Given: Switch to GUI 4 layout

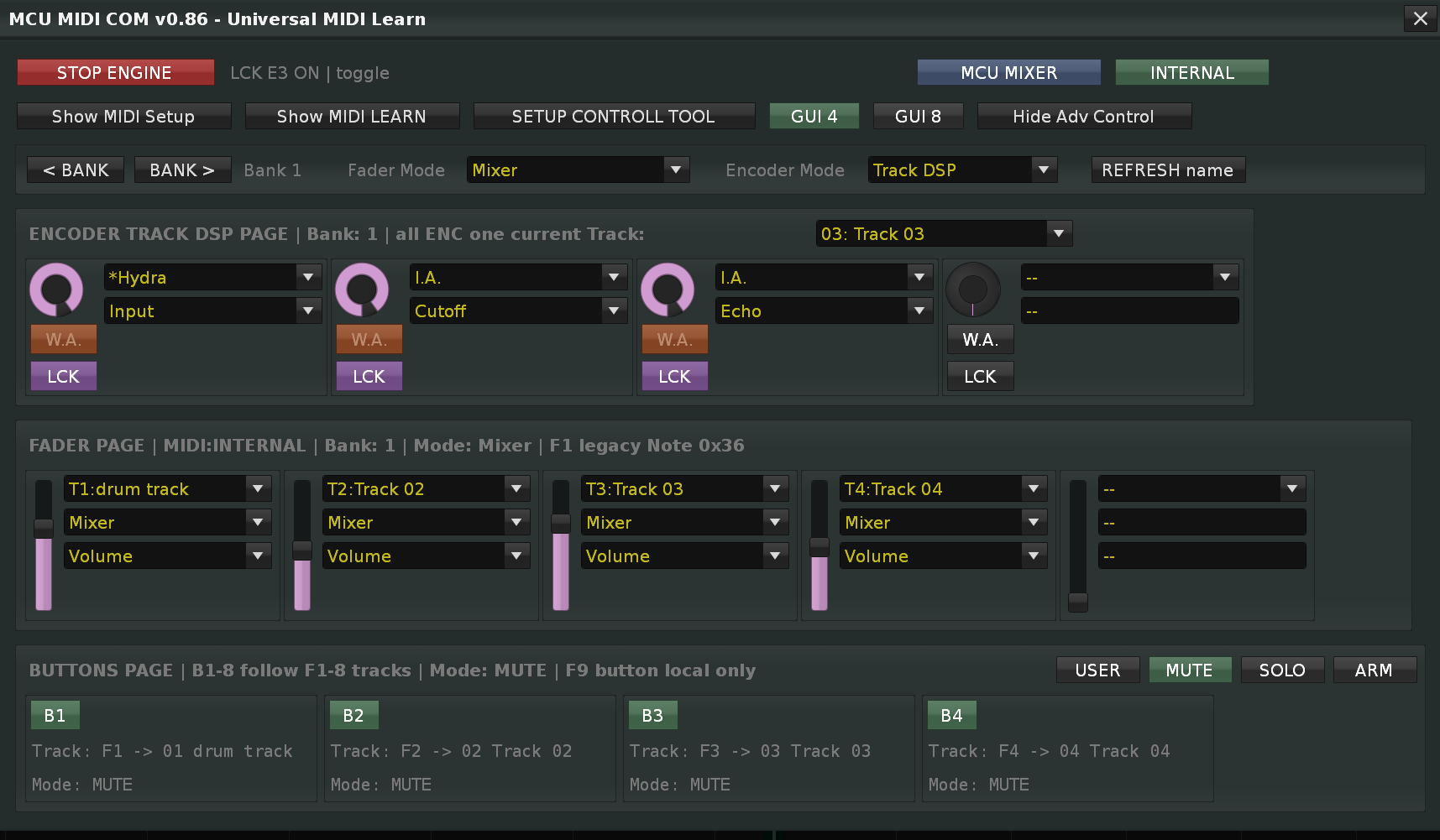Looking at the screenshot, I should pyautogui.click(x=814, y=117).
